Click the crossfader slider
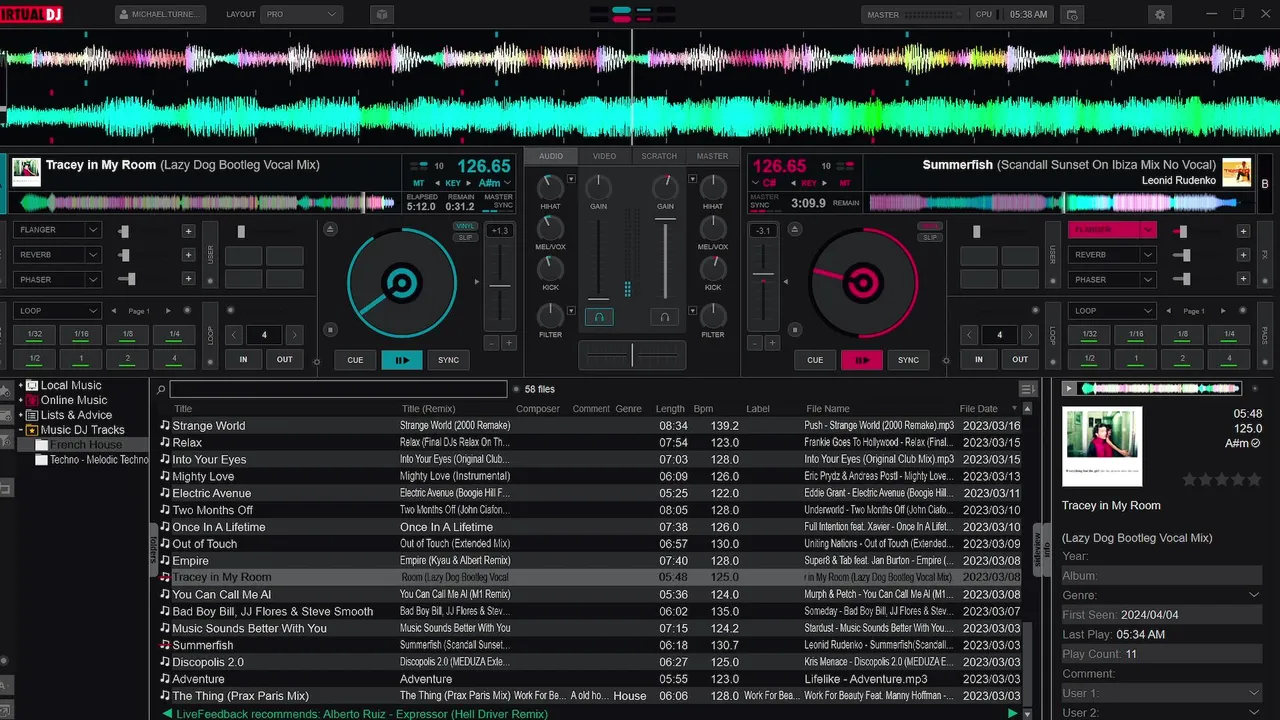 click(632, 354)
